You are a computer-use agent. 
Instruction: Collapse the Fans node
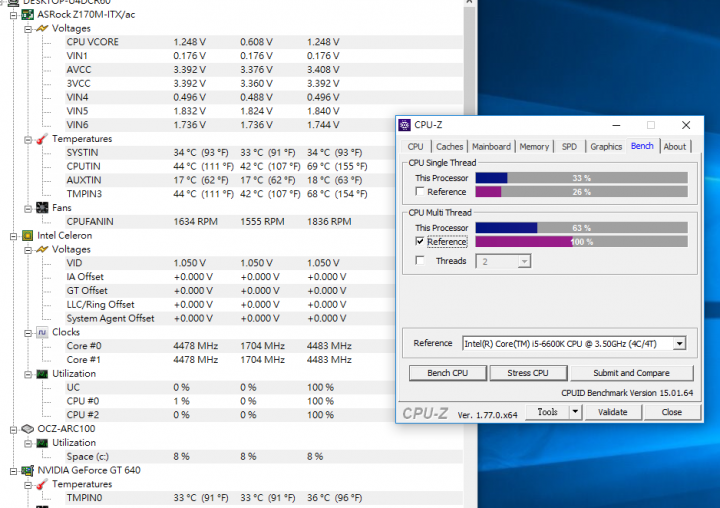[28, 209]
